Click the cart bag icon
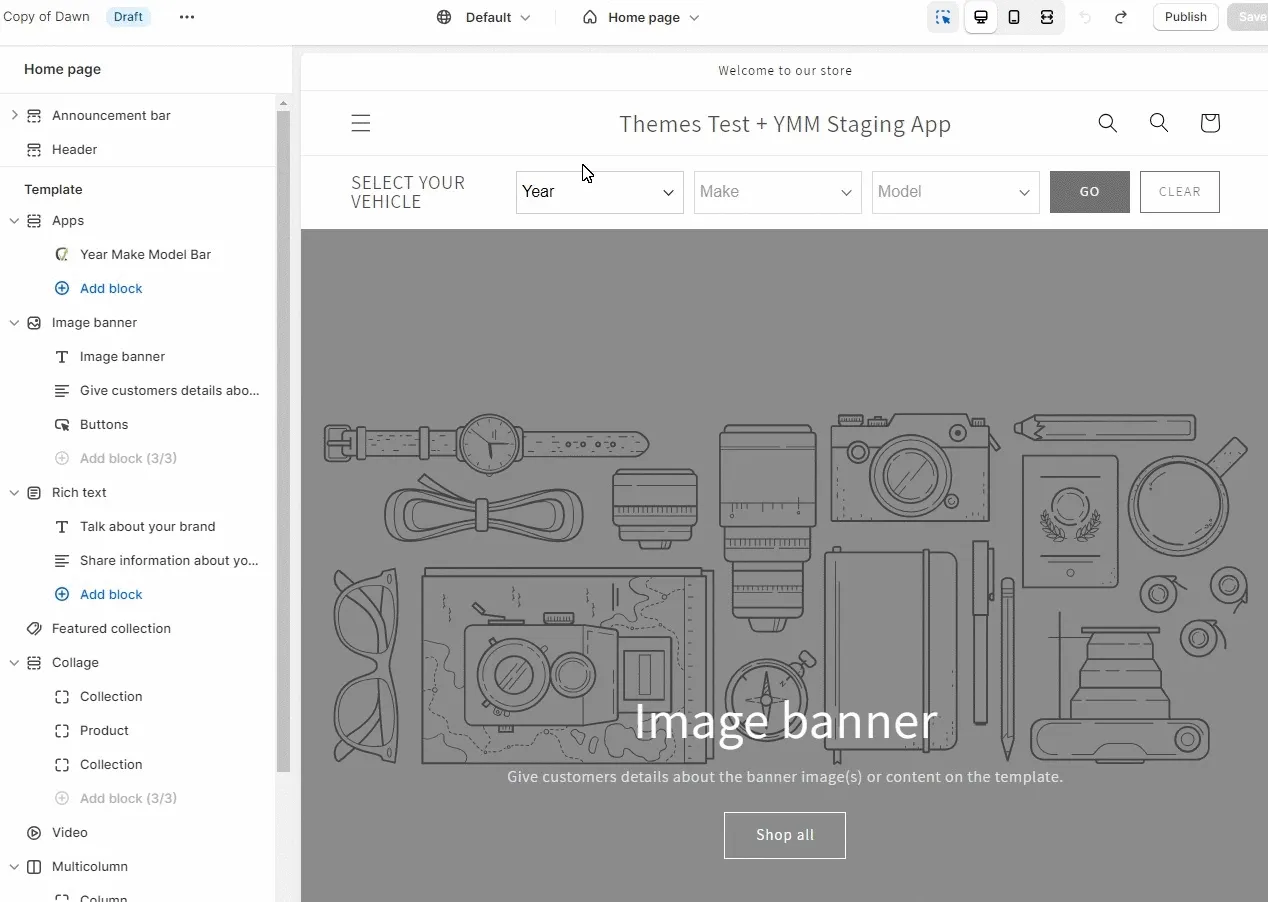Viewport: 1268px width, 902px height. pyautogui.click(x=1210, y=123)
